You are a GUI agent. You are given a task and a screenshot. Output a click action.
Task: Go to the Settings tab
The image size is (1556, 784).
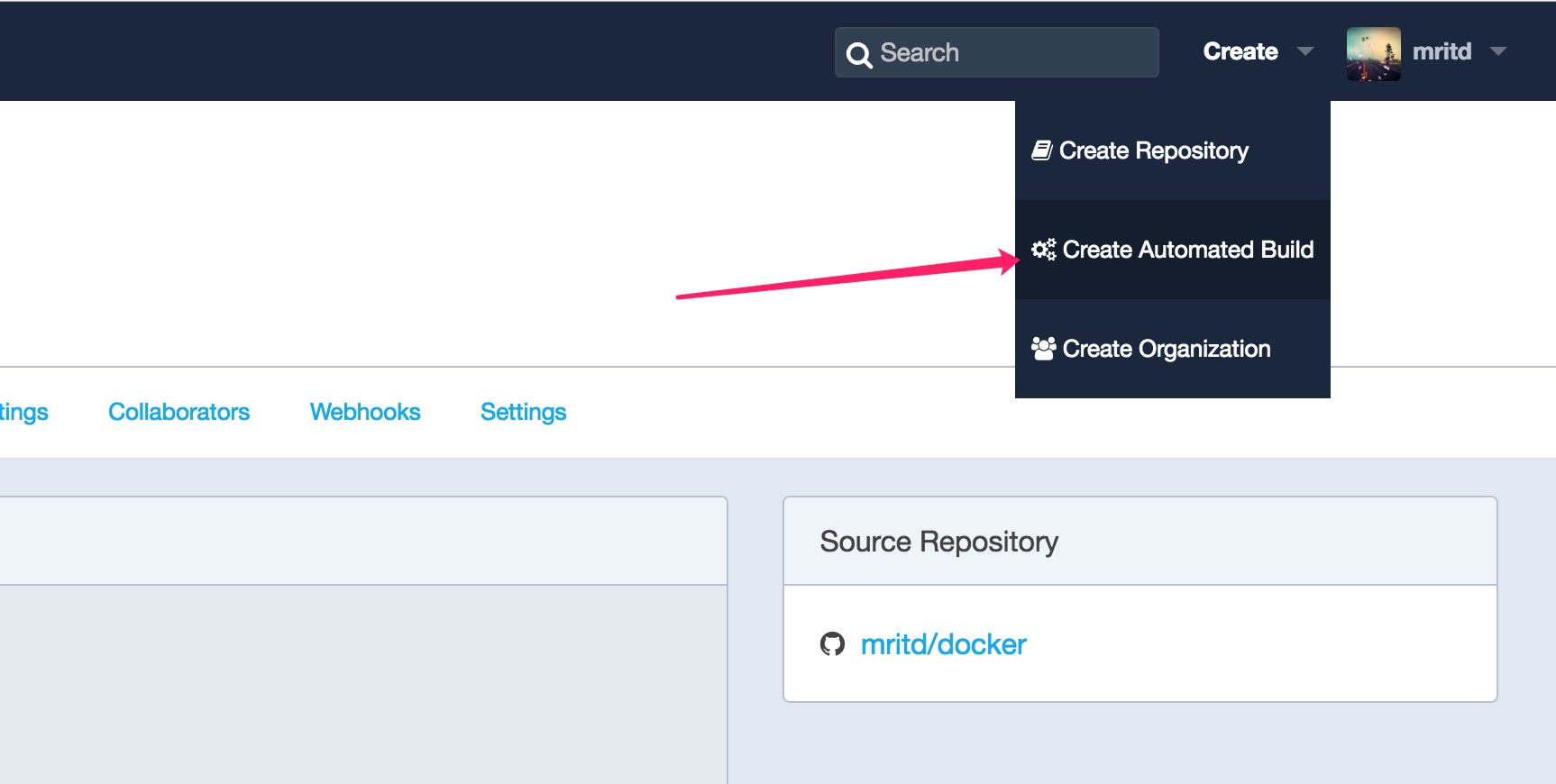pos(523,413)
